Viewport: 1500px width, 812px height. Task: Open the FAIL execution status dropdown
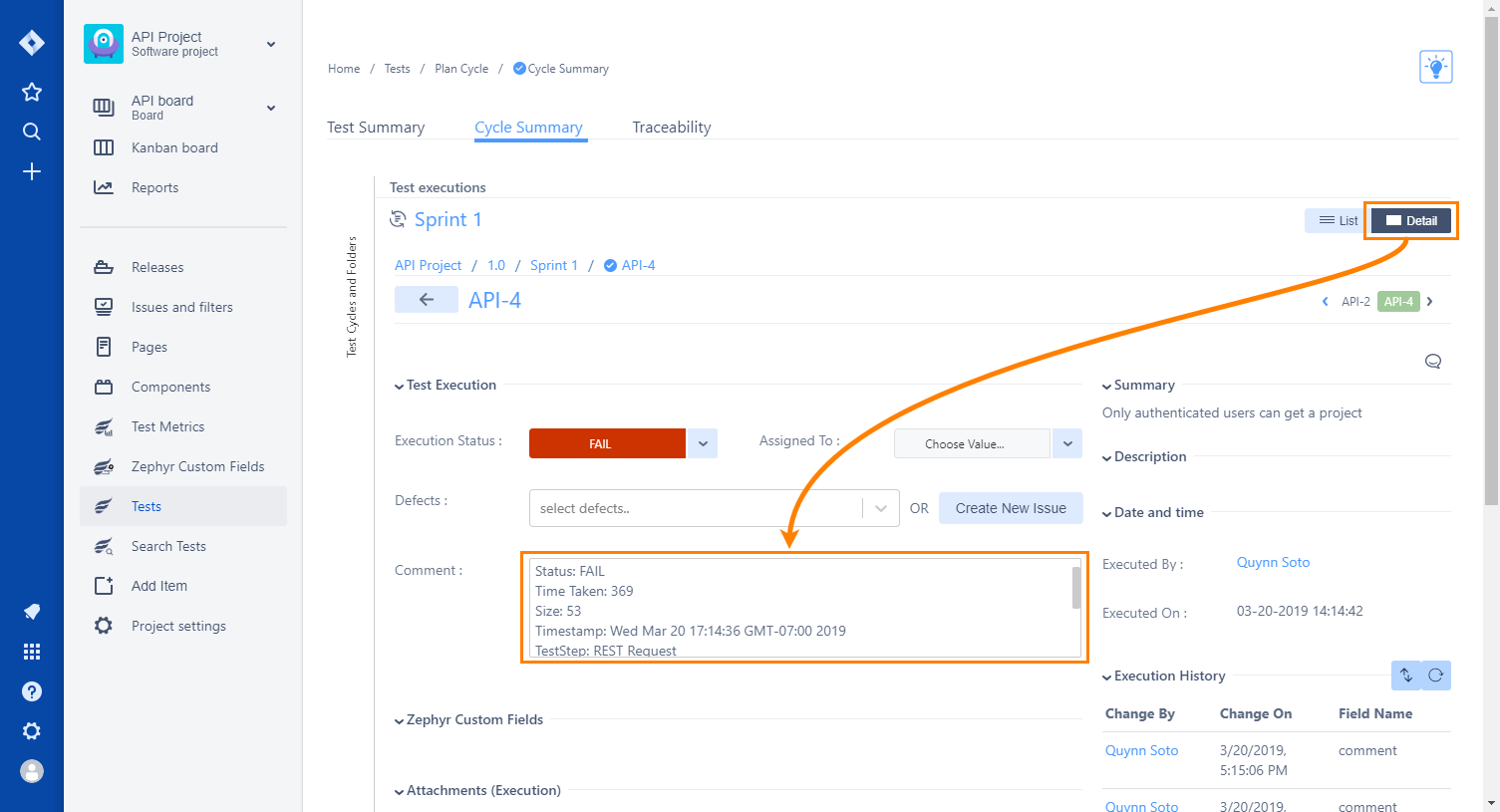tap(704, 442)
